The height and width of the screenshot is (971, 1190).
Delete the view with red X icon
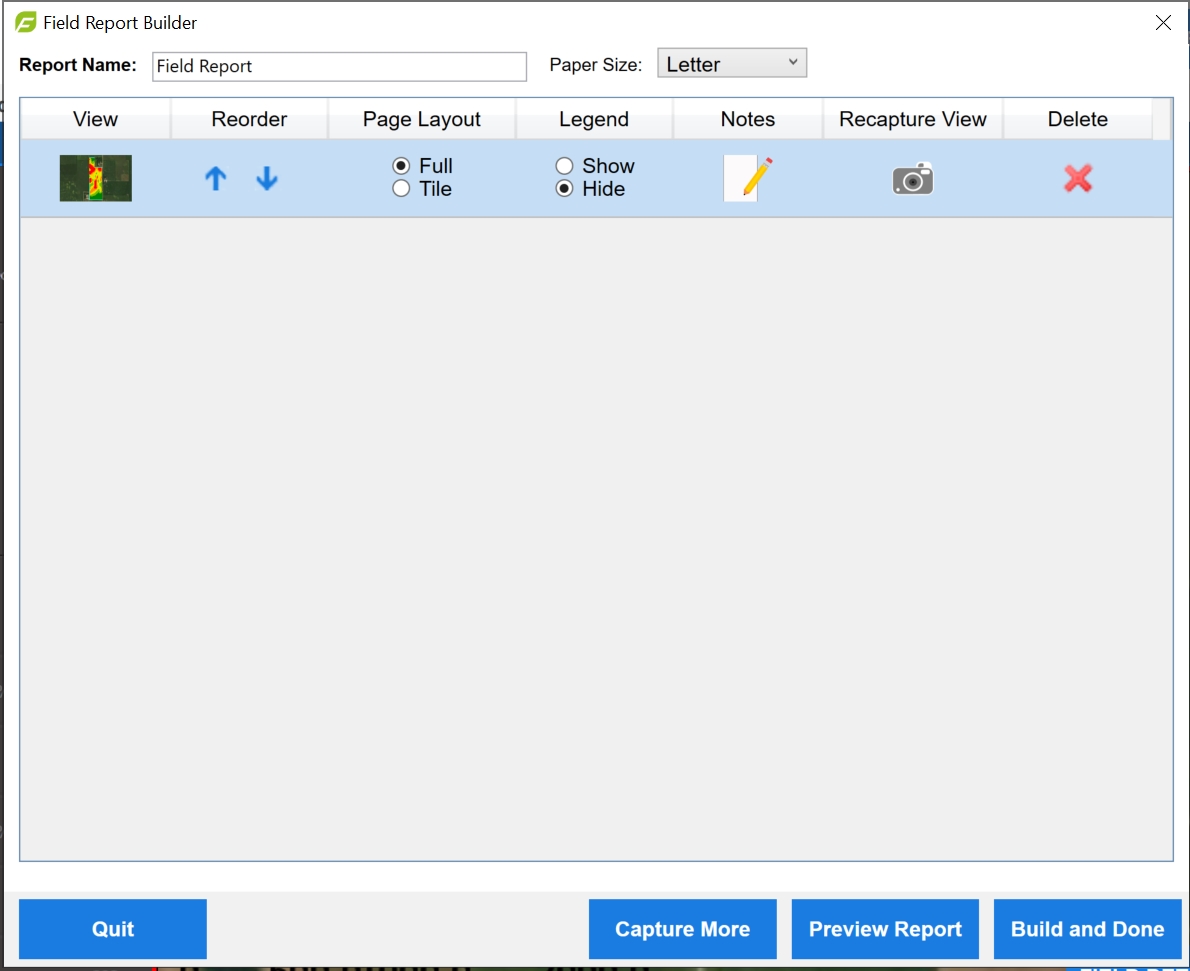[1078, 179]
